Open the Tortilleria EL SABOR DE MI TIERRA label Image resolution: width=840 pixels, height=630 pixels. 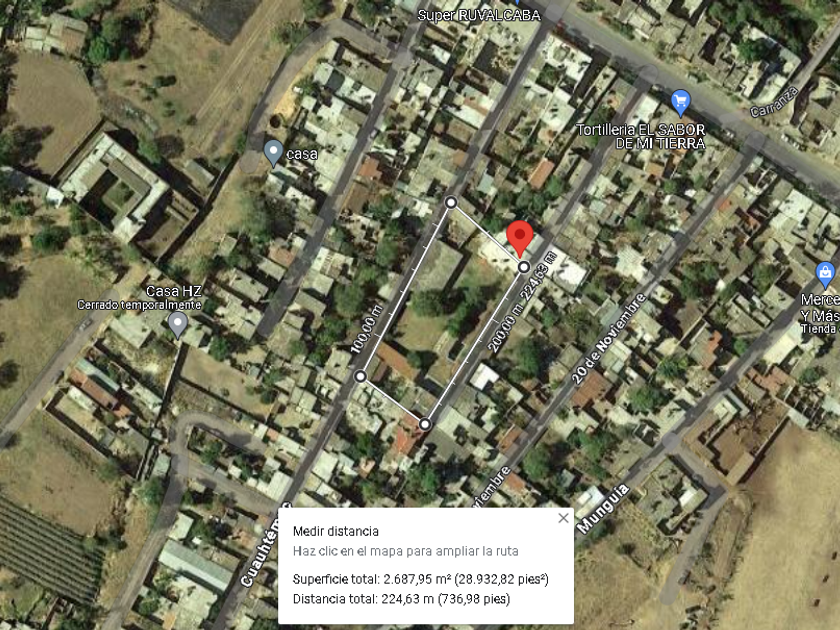(x=641, y=136)
